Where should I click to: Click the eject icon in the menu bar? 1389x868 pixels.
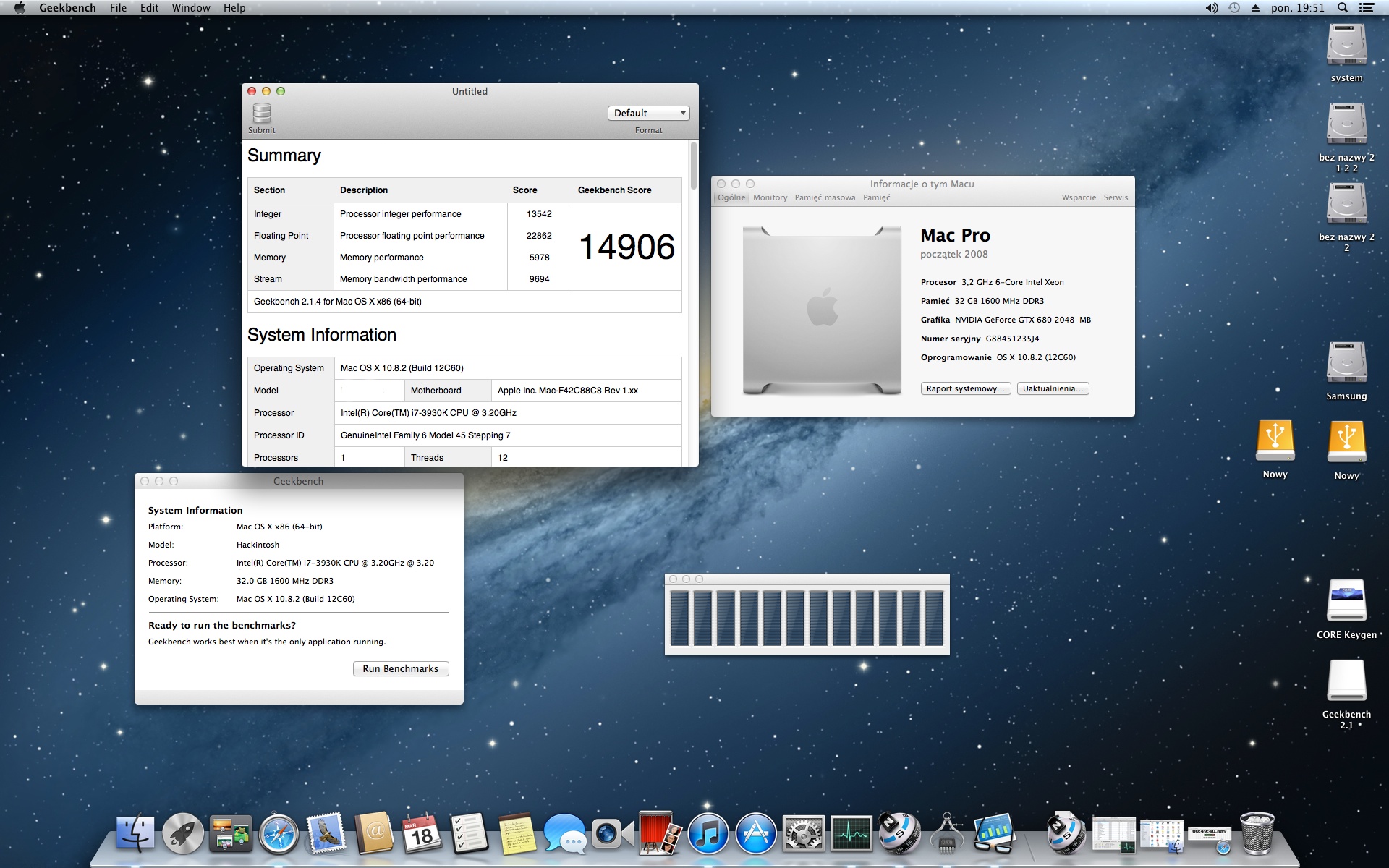(x=1255, y=8)
